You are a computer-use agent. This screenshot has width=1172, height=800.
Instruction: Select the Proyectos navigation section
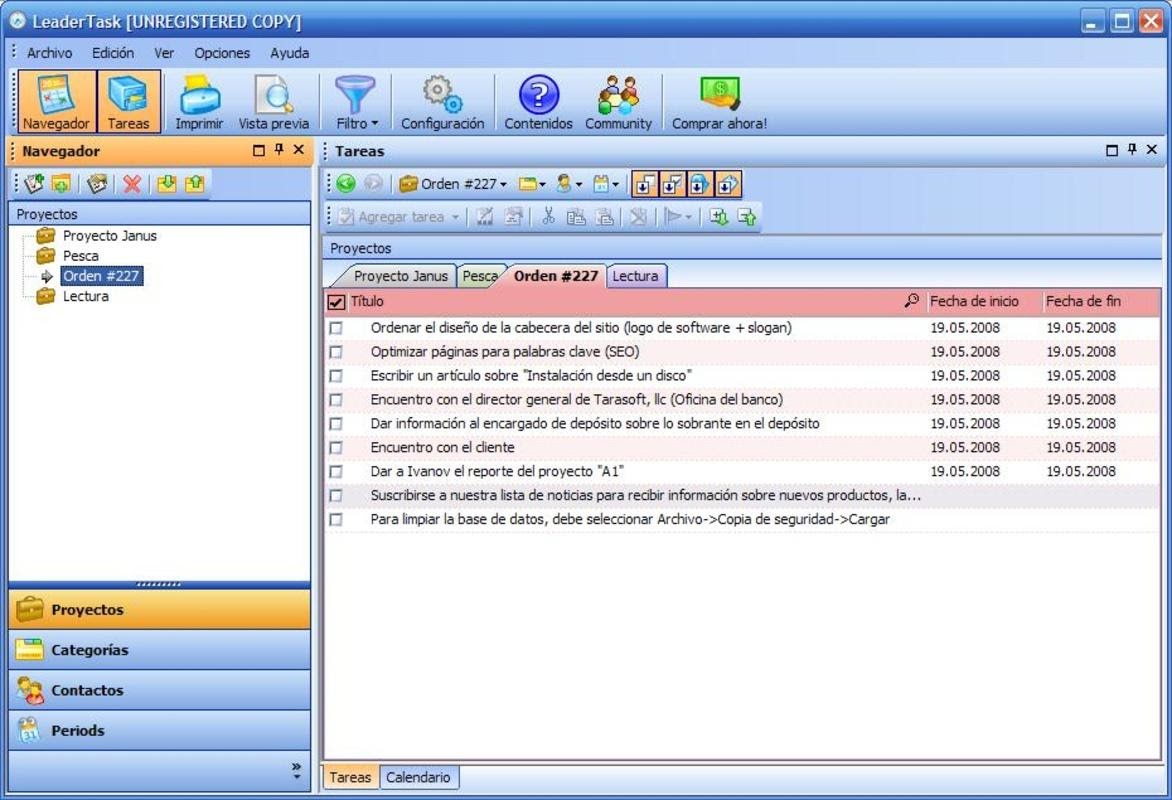coord(159,609)
